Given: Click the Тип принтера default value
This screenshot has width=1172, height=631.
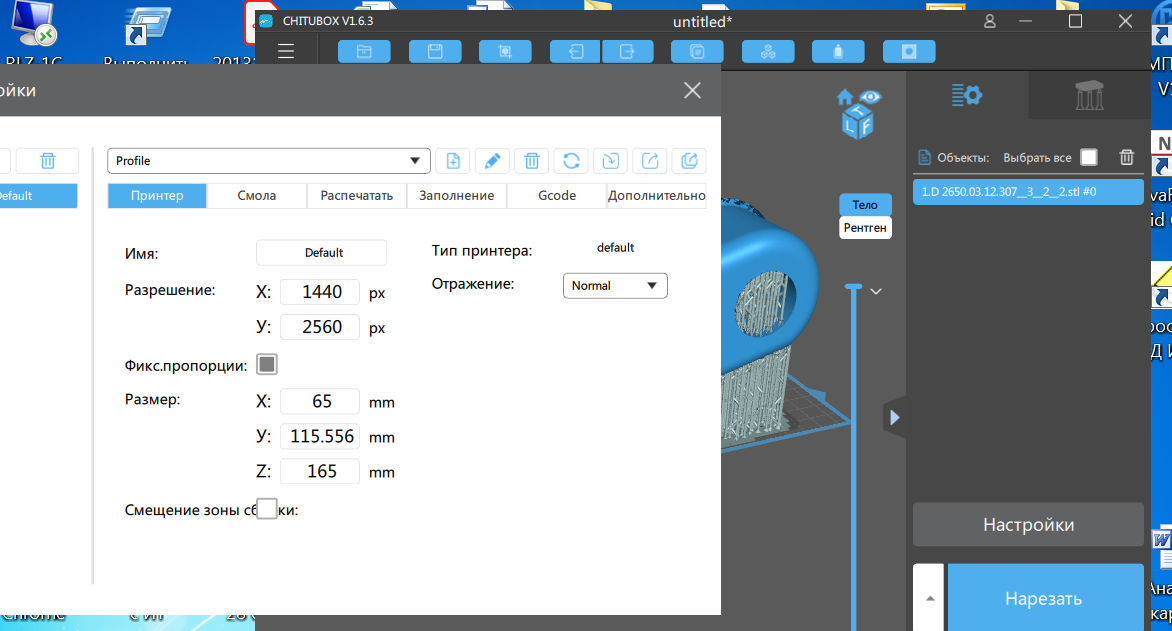Looking at the screenshot, I should point(615,247).
